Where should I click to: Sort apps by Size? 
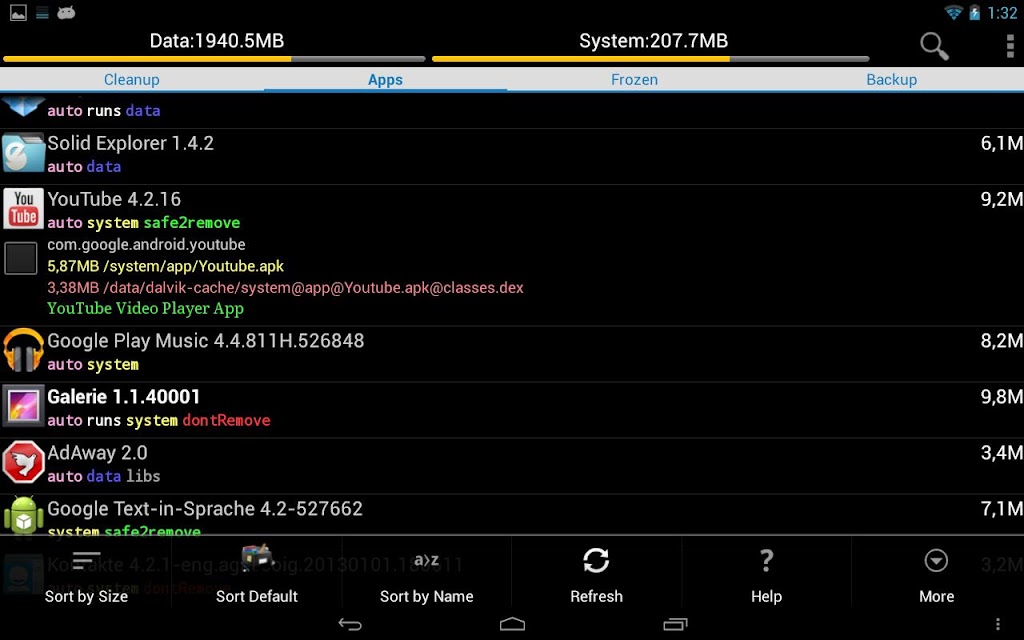click(86, 575)
